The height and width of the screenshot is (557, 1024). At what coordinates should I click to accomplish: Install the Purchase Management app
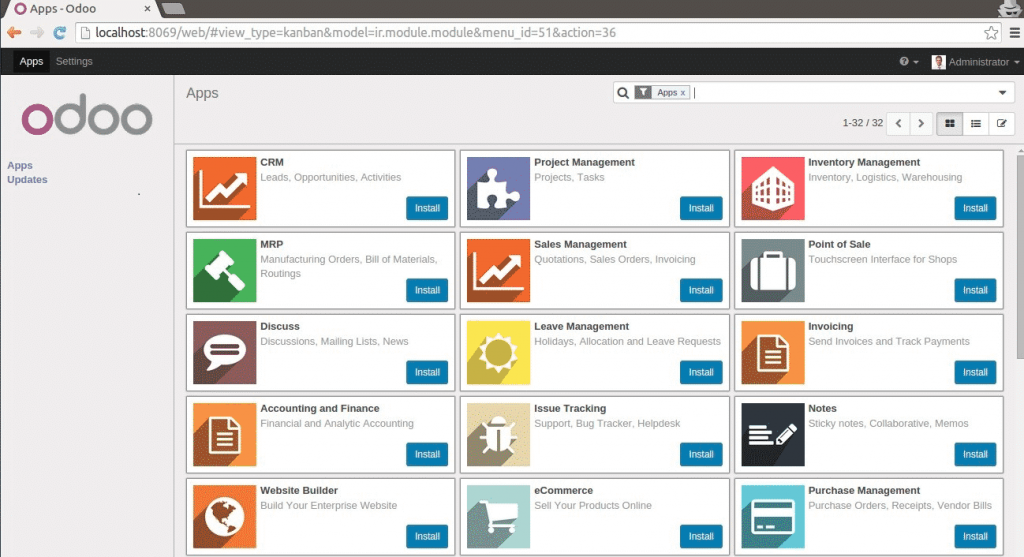tap(975, 536)
